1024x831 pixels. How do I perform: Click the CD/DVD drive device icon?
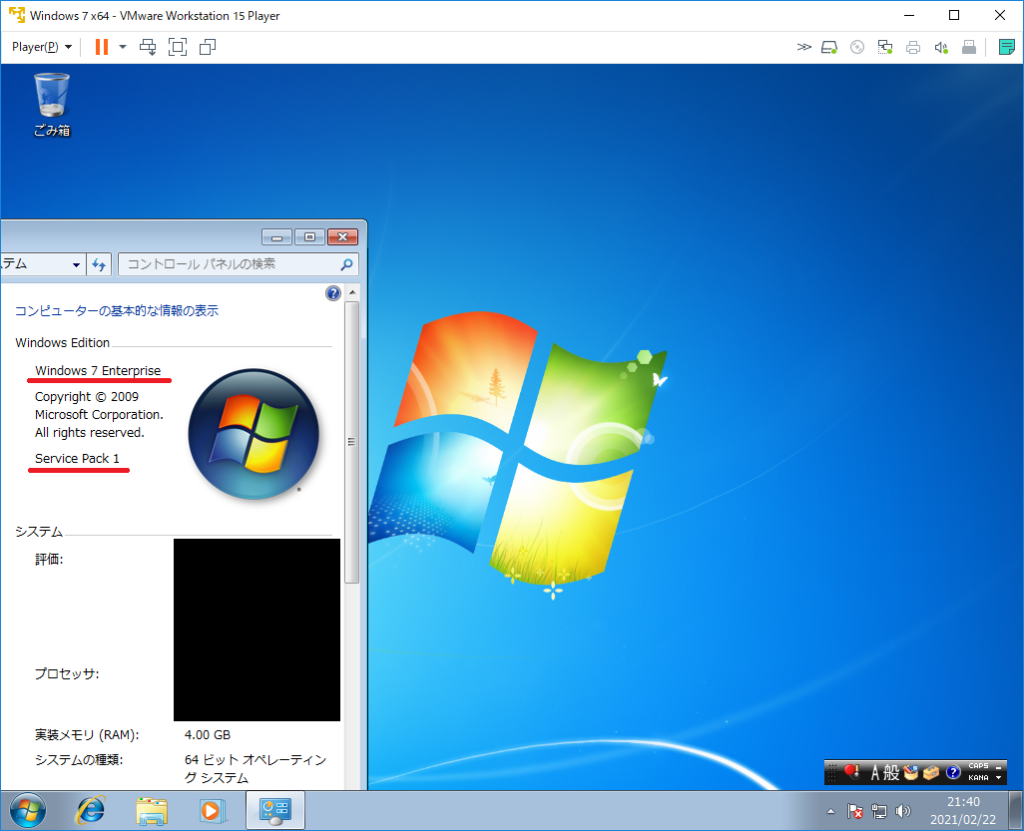click(857, 47)
